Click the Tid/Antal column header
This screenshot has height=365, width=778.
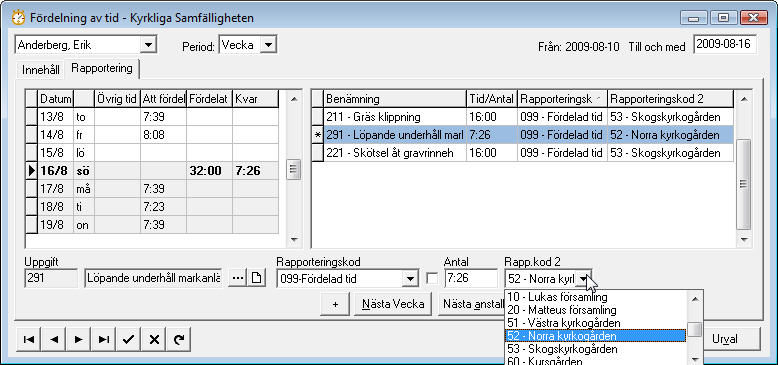pyautogui.click(x=492, y=99)
